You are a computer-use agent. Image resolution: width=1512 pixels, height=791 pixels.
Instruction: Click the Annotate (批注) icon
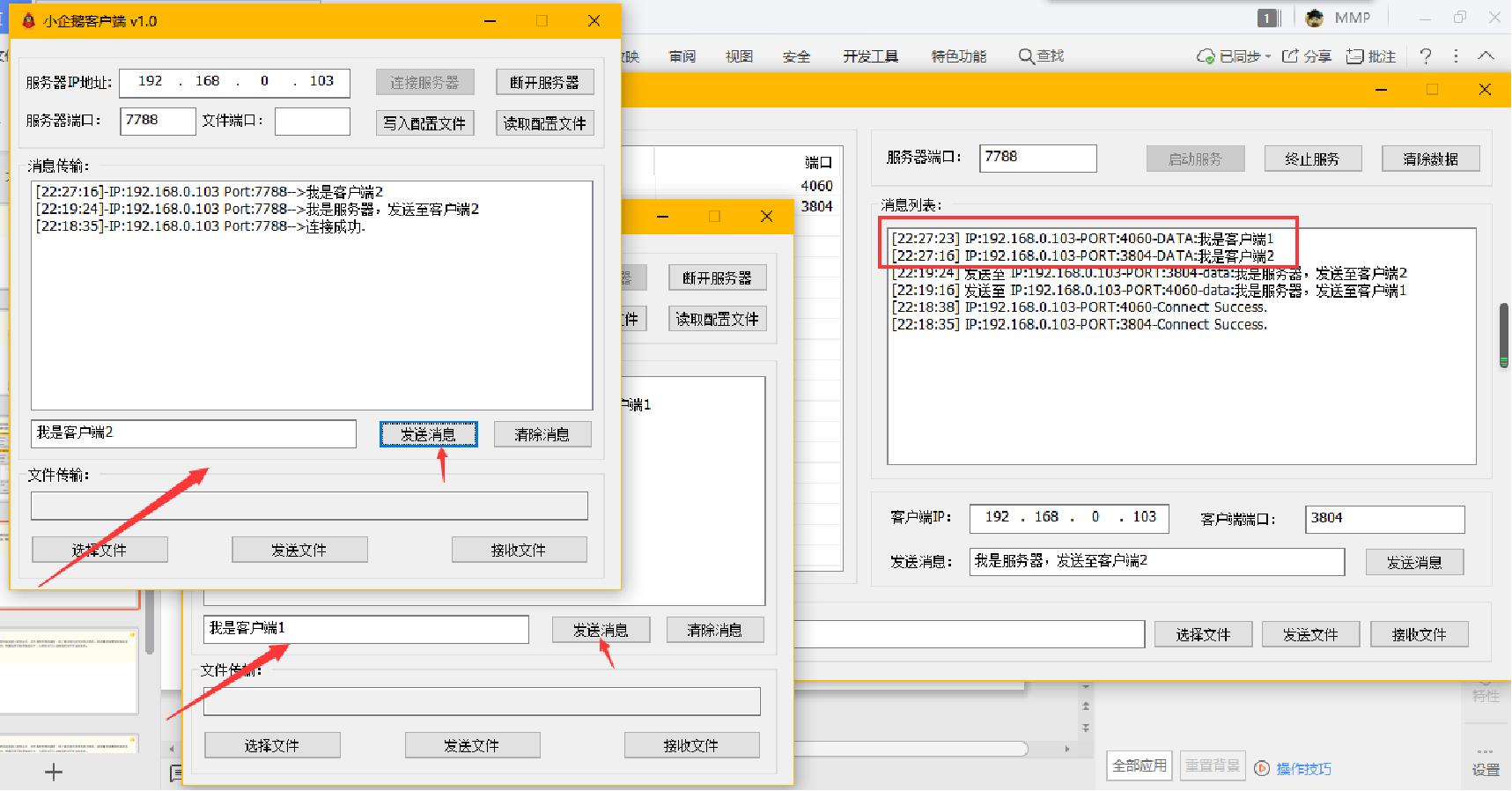click(x=1355, y=56)
